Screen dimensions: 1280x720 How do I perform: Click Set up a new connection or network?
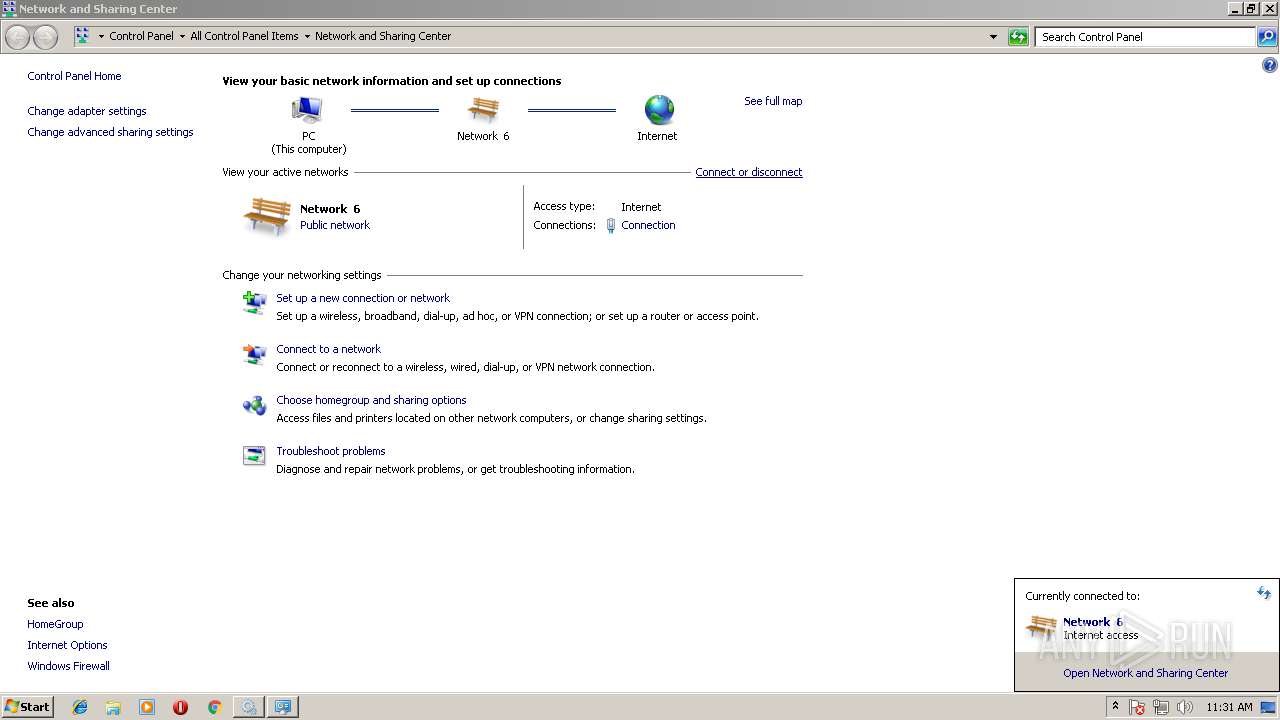[x=363, y=298]
